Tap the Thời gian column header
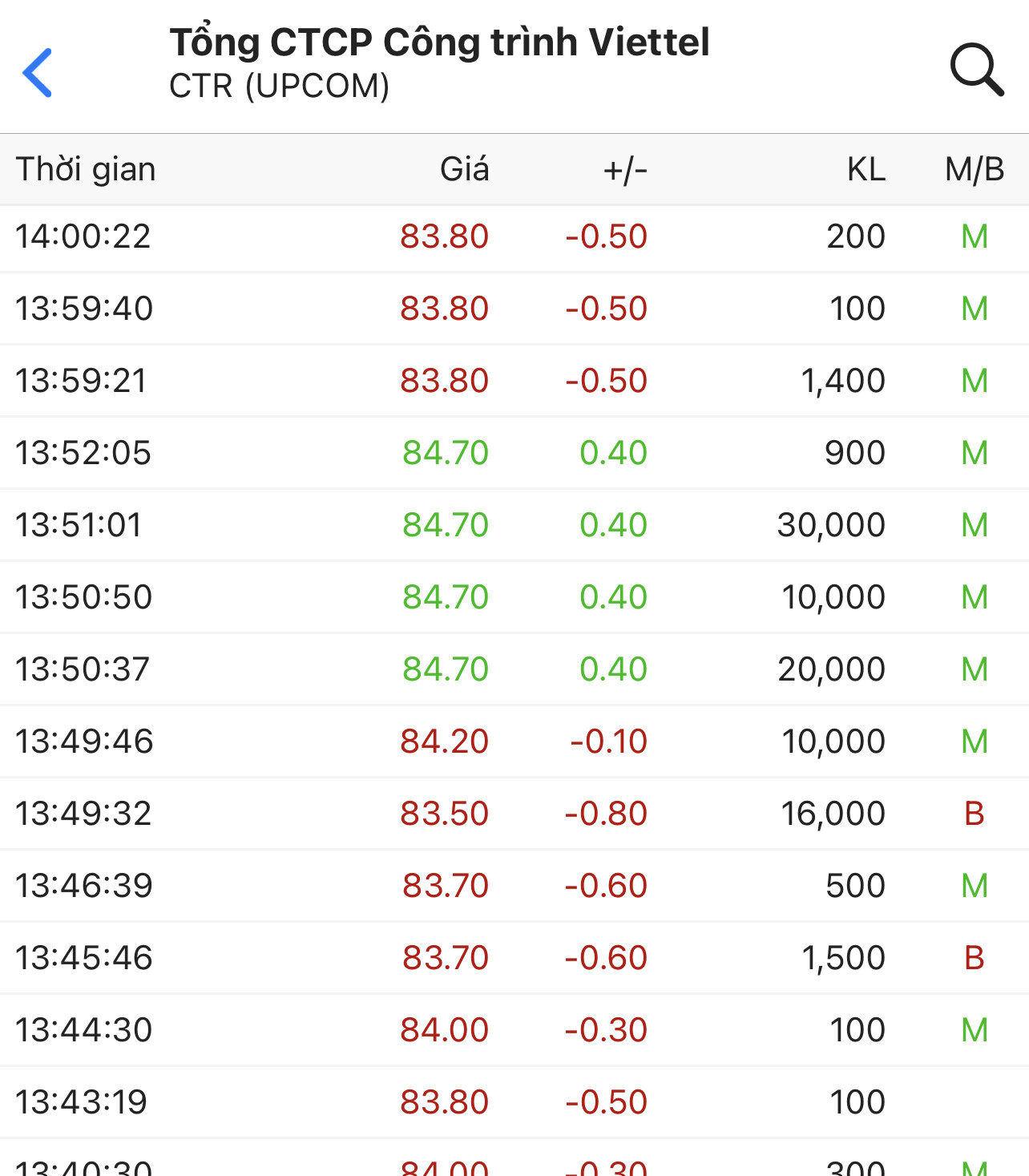 pos(86,170)
